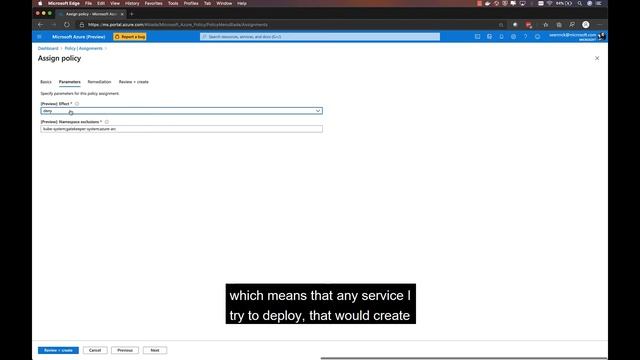Open Cloud Shell from Azure header
The width and height of the screenshot is (640, 360).
coord(477,37)
